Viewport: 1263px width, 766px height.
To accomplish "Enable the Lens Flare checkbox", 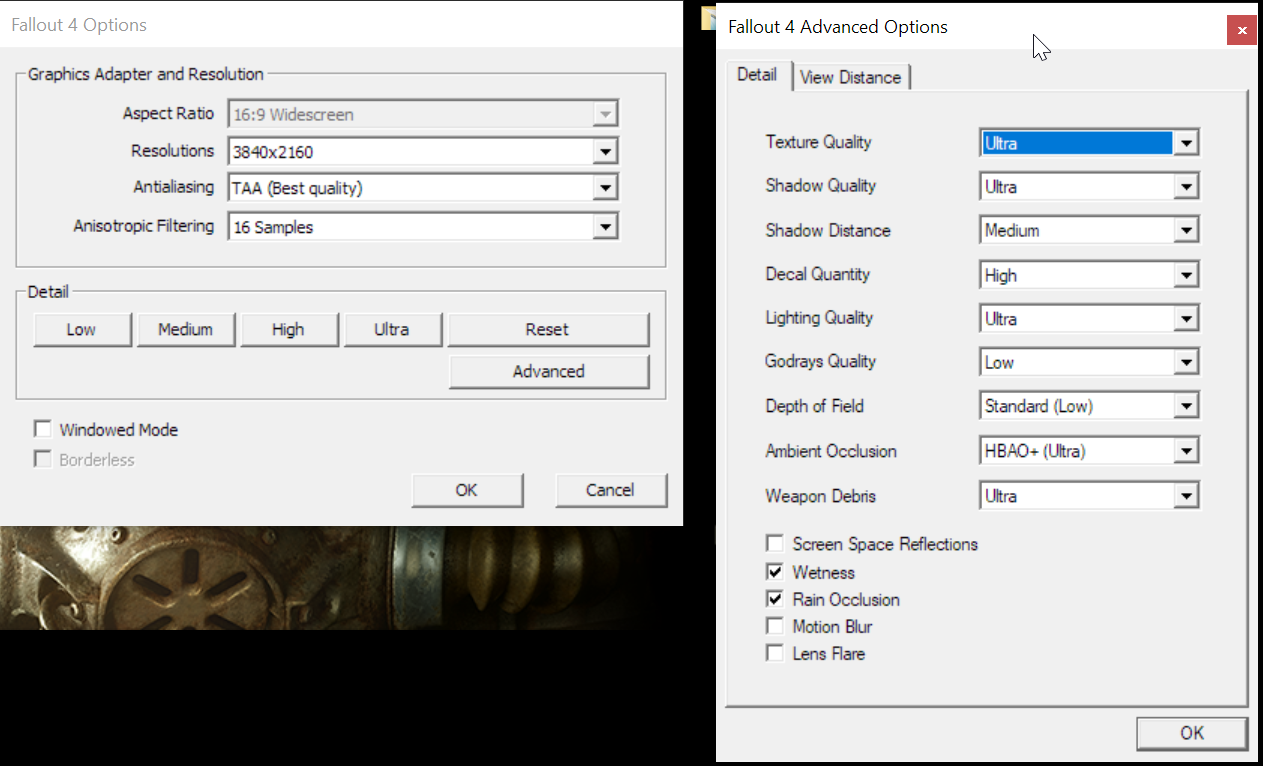I will coord(774,653).
